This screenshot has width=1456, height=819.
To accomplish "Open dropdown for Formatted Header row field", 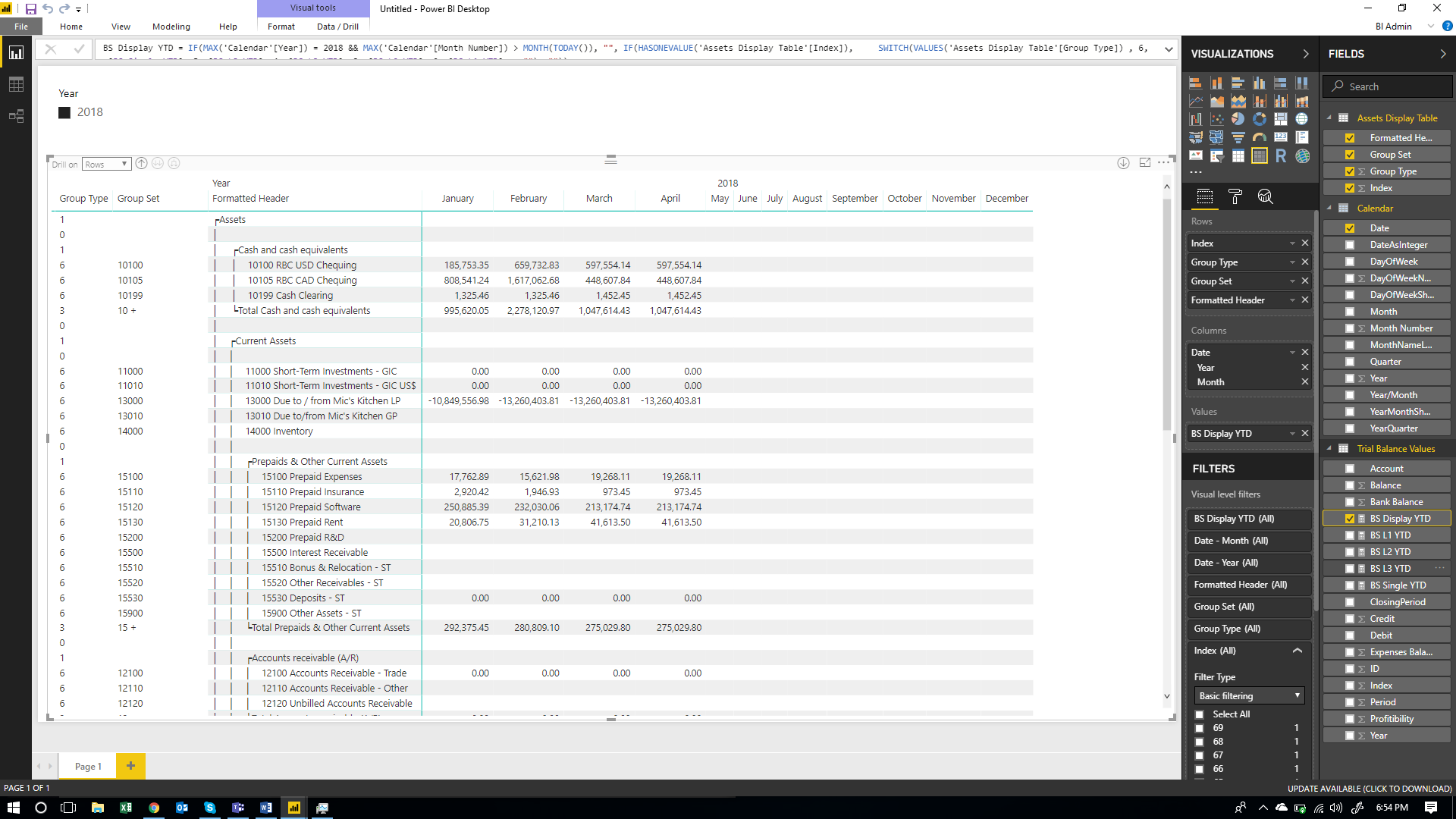I will click(1292, 300).
